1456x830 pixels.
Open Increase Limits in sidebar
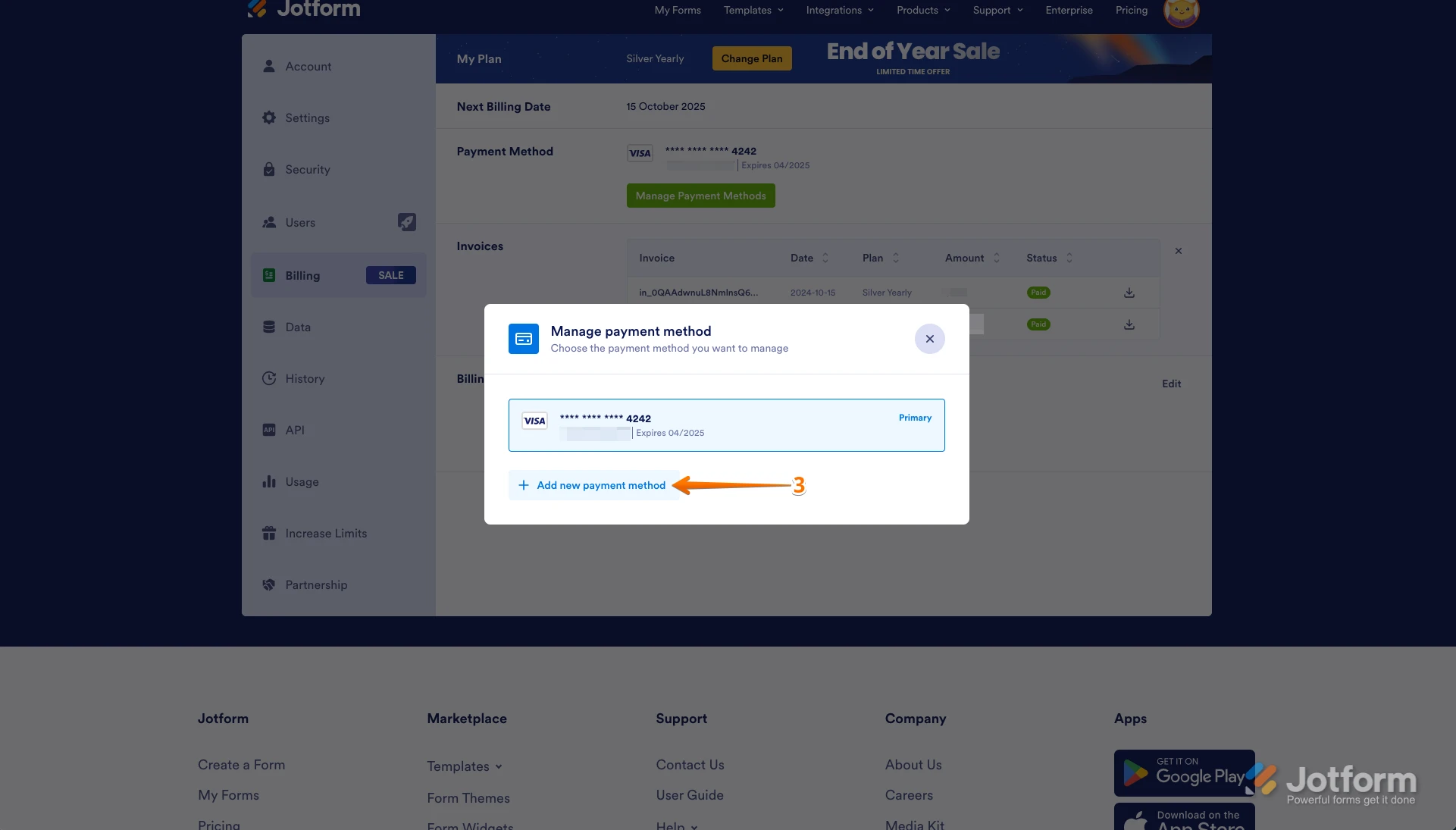(325, 534)
